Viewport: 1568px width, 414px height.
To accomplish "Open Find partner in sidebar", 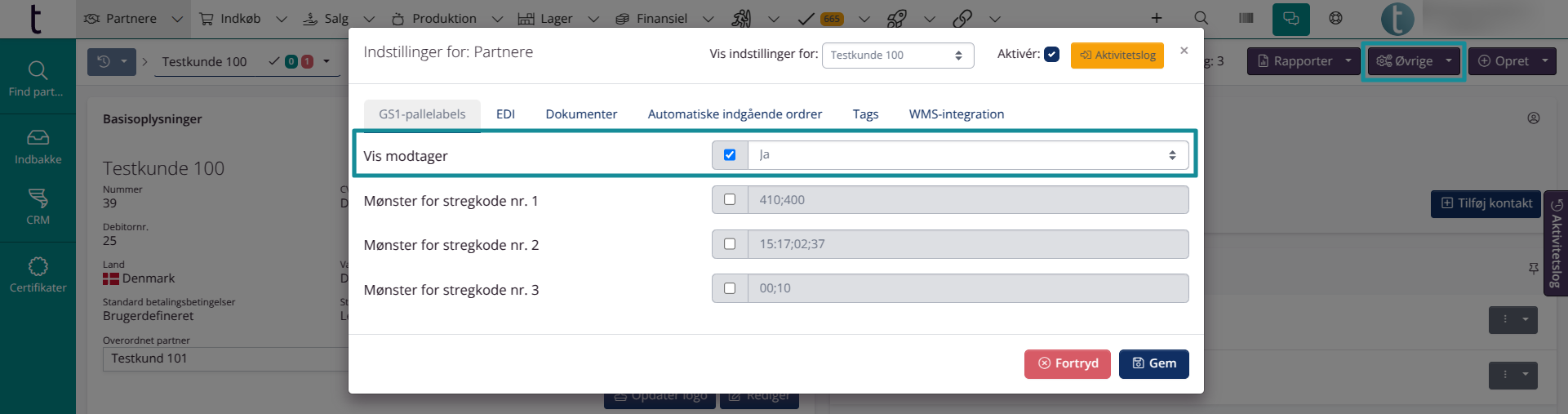I will click(38, 78).
